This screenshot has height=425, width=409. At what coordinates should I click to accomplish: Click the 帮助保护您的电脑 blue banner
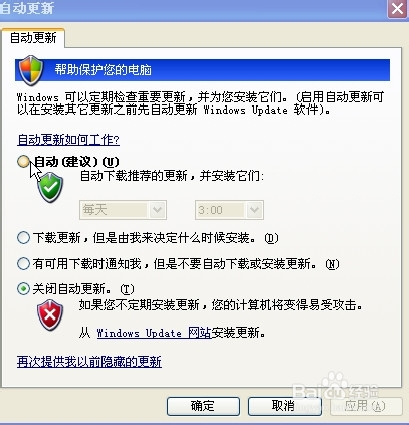coord(202,70)
